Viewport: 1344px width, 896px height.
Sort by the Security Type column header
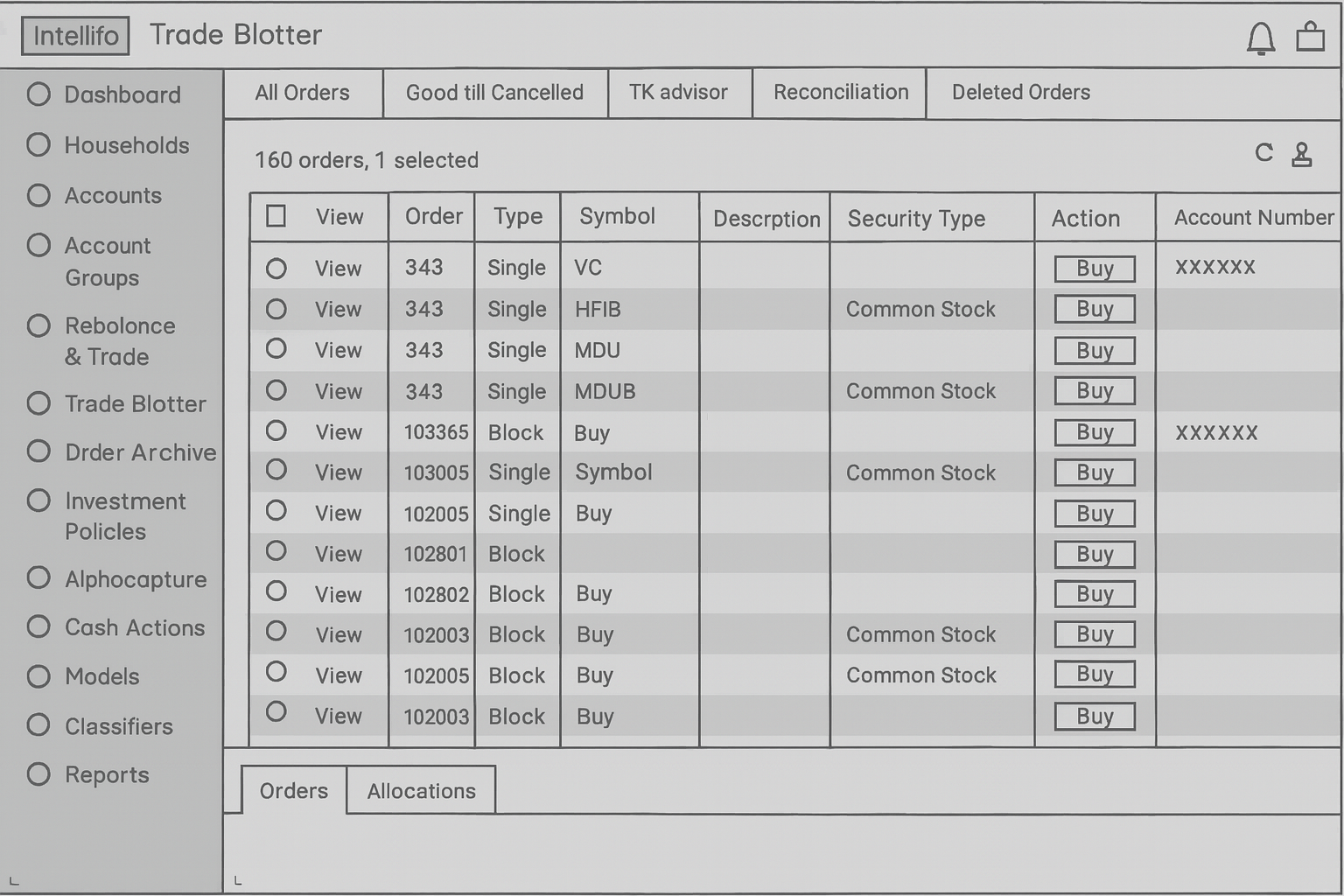coord(916,219)
